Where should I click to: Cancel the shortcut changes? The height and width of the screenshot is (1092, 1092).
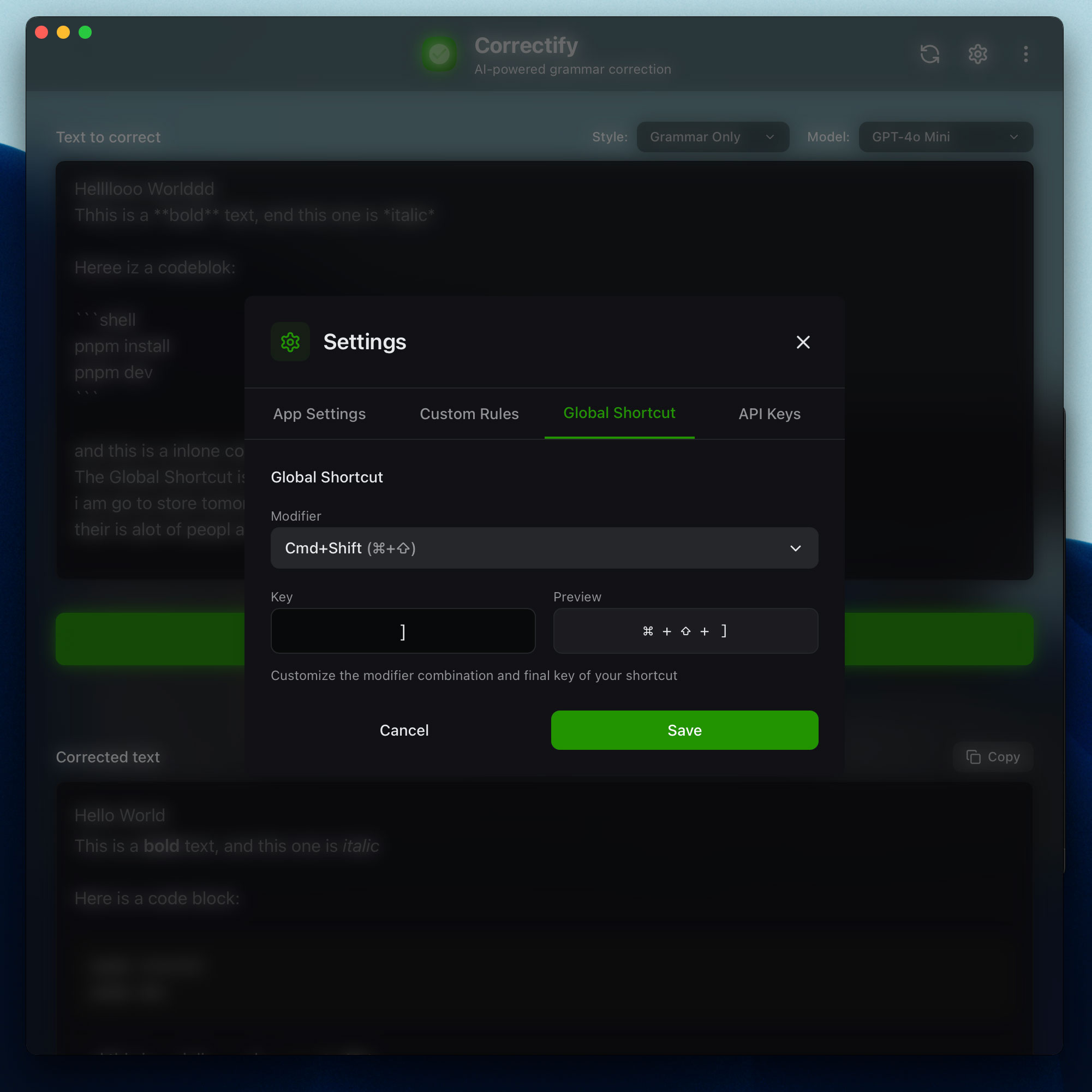coord(404,730)
